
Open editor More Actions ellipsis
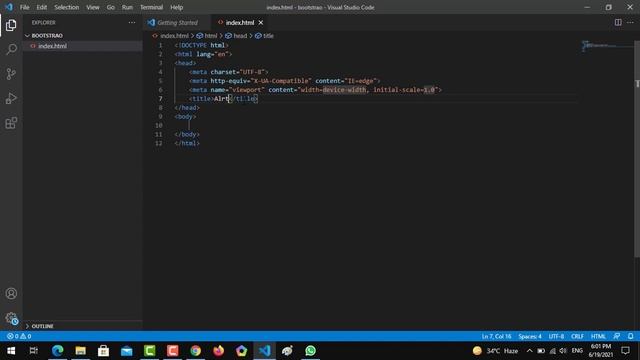tap(630, 22)
